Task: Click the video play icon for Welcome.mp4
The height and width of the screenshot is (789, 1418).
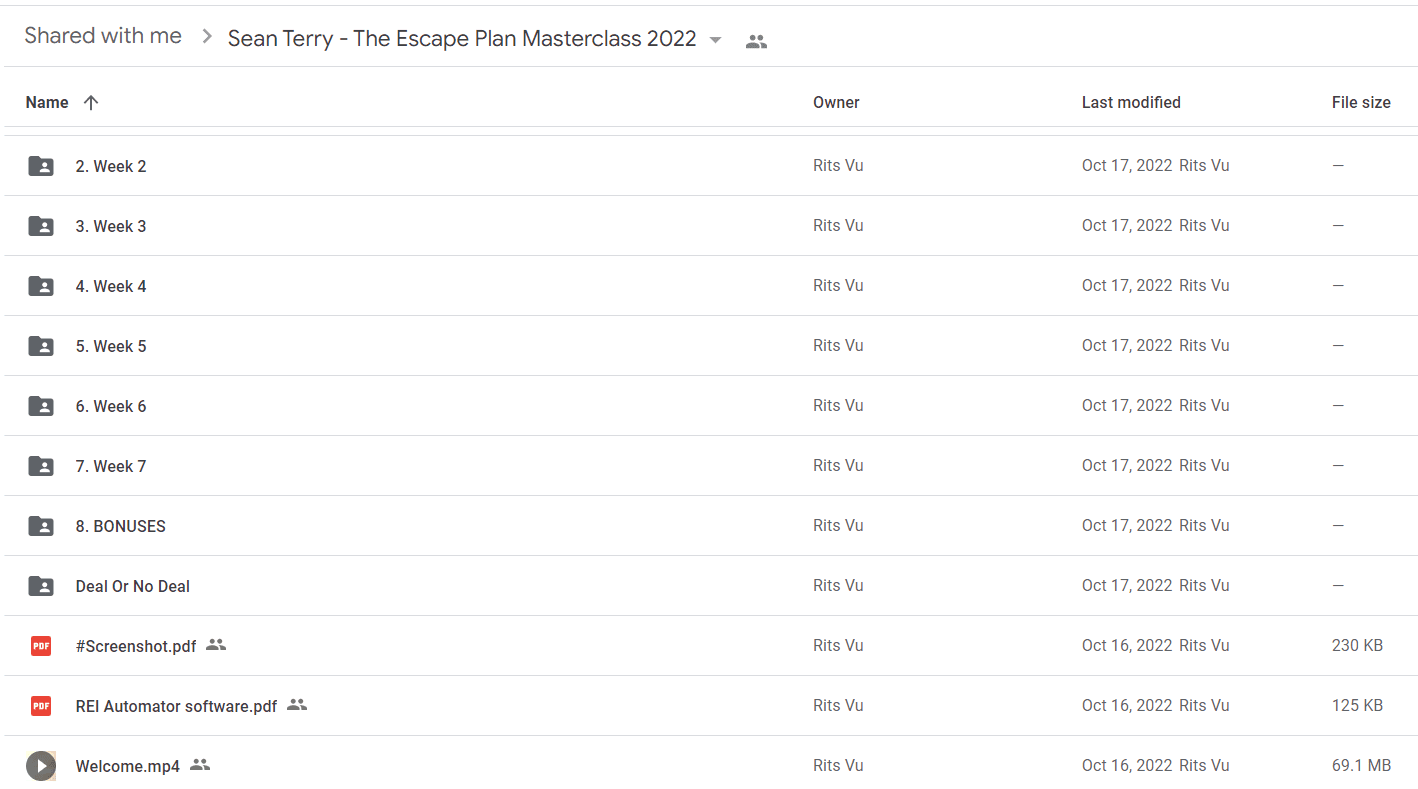Action: pyautogui.click(x=41, y=766)
